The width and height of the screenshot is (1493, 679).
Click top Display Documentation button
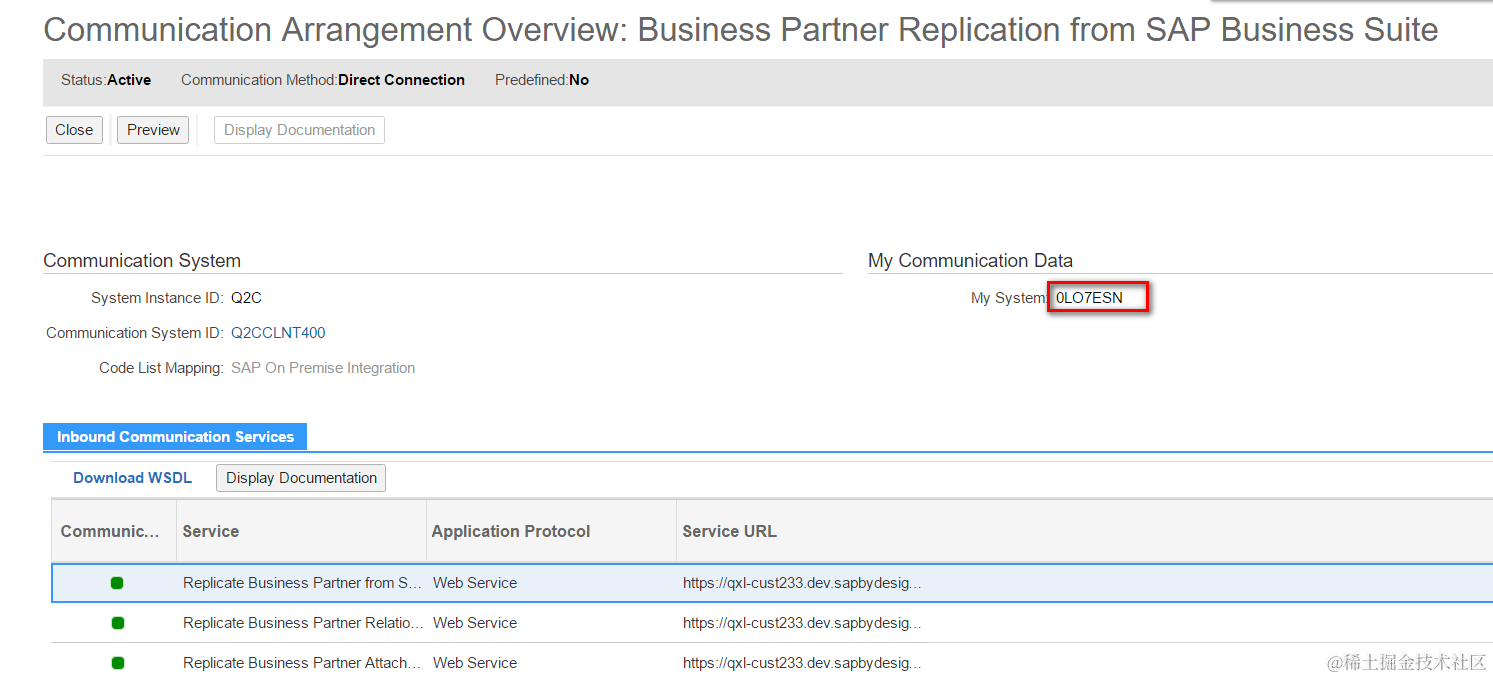point(299,130)
